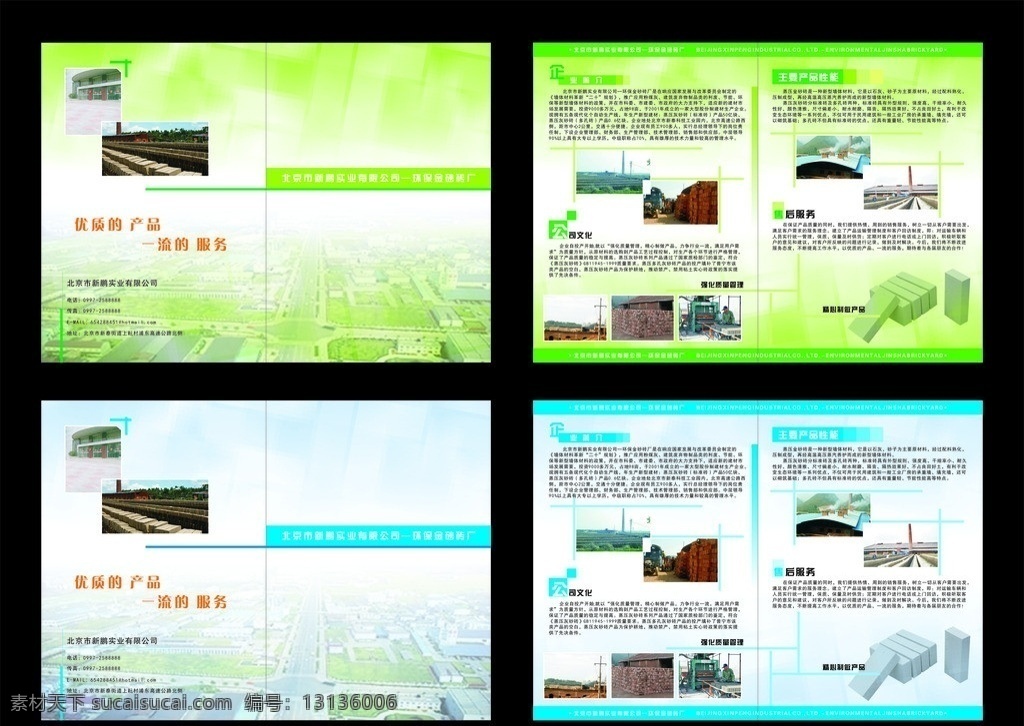Click the 强化质量管理 caption on the green inner spread
1024x726 pixels.
point(722,285)
